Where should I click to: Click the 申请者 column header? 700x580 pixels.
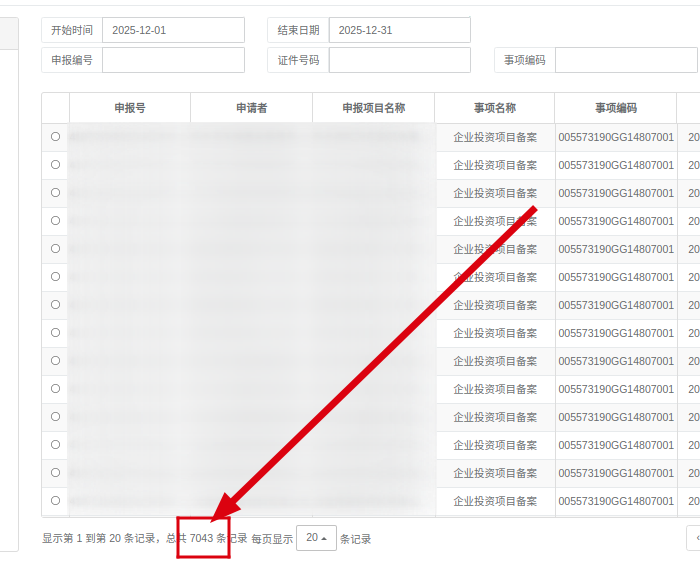click(x=251, y=108)
